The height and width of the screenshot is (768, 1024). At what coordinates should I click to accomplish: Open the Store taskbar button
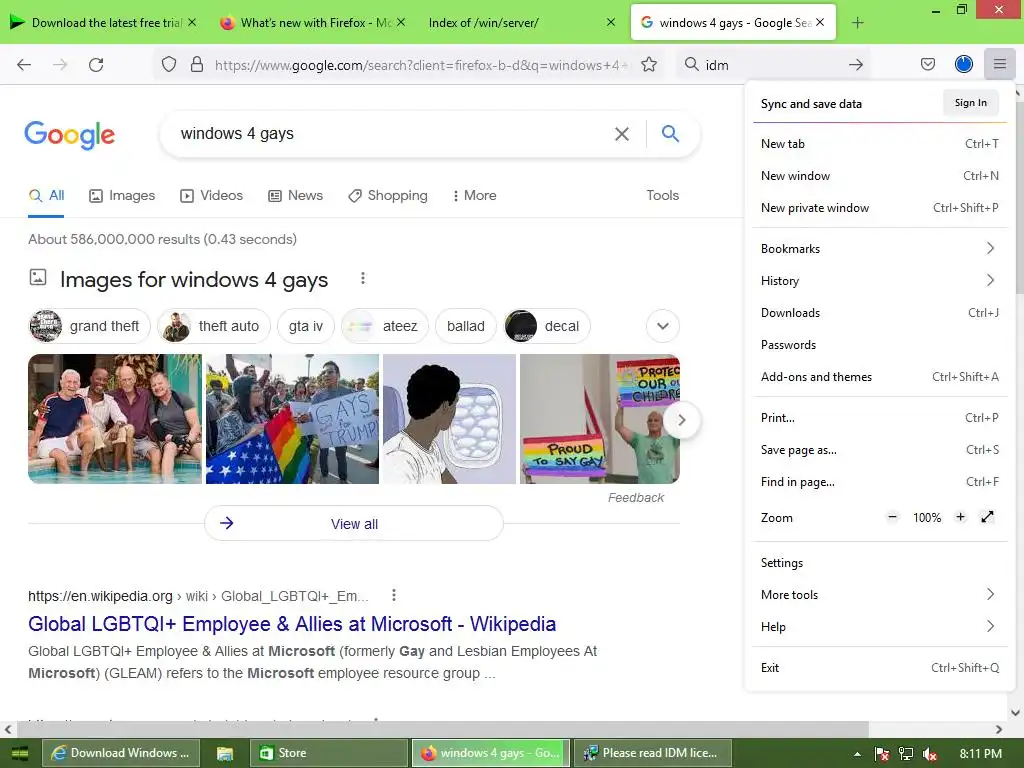click(x=329, y=753)
